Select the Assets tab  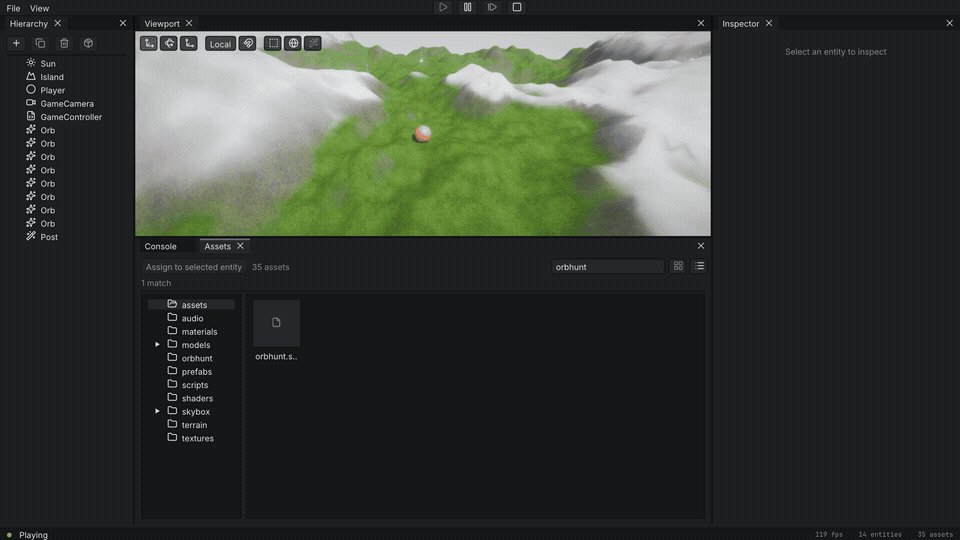point(217,246)
